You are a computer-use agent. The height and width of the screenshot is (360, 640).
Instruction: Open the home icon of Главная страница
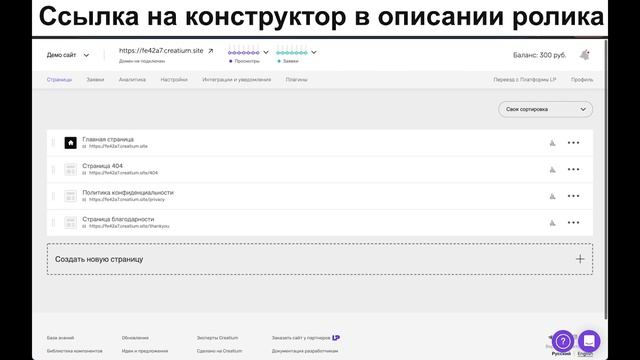[70, 143]
